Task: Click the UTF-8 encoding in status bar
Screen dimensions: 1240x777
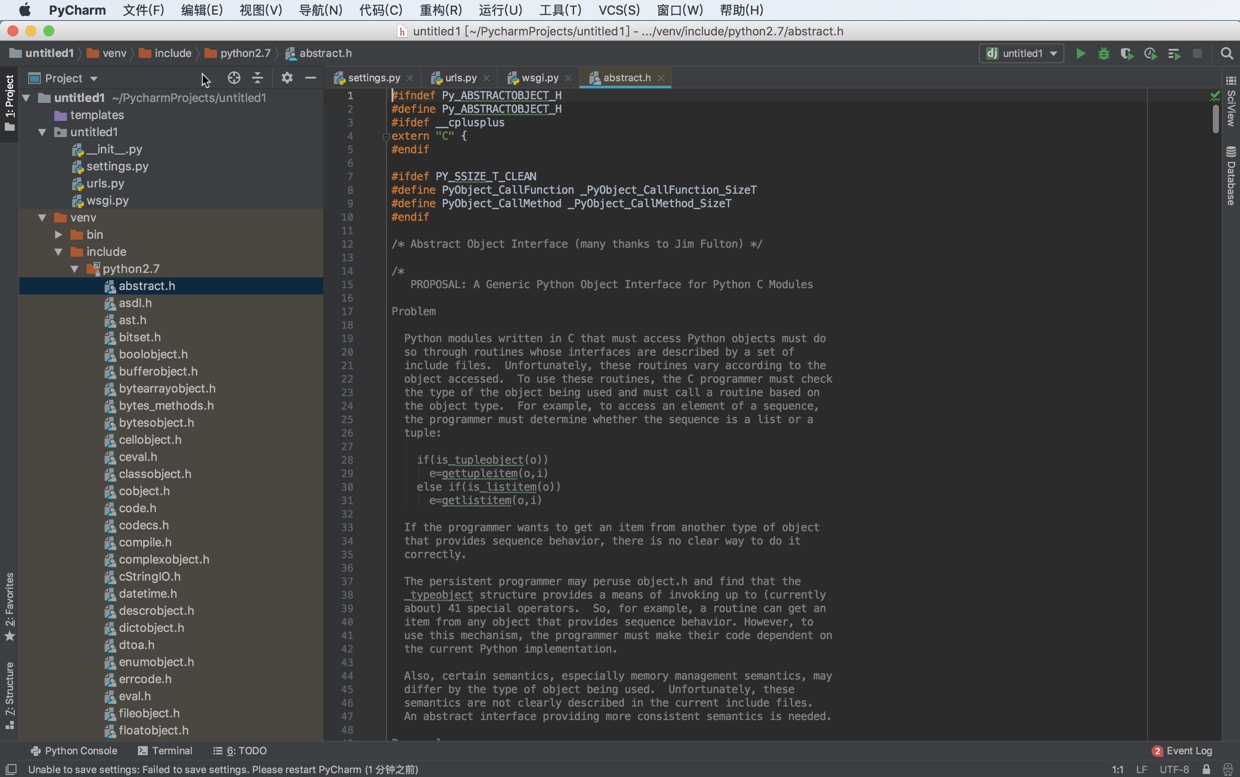Action: [x=1174, y=769]
